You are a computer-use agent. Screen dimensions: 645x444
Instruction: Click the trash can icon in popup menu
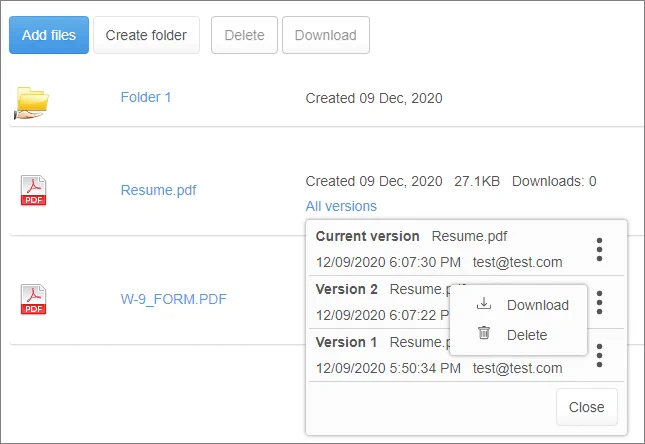coord(484,332)
